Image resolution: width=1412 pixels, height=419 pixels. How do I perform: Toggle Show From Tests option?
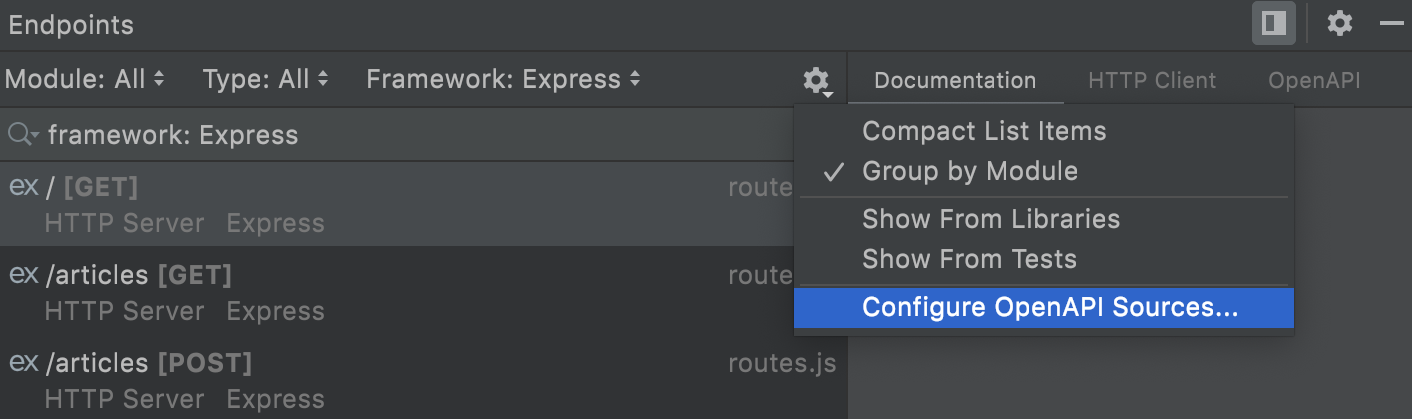(969, 259)
